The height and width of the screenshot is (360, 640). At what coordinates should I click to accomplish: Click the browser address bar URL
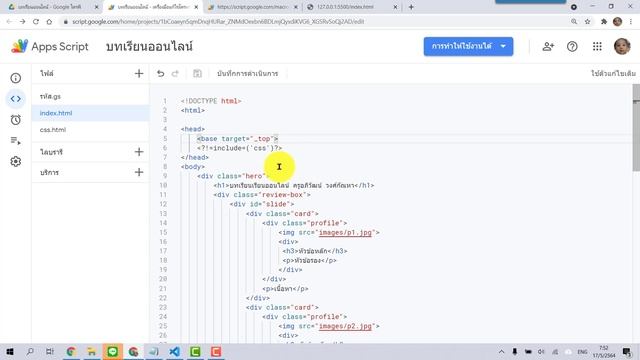click(218, 22)
